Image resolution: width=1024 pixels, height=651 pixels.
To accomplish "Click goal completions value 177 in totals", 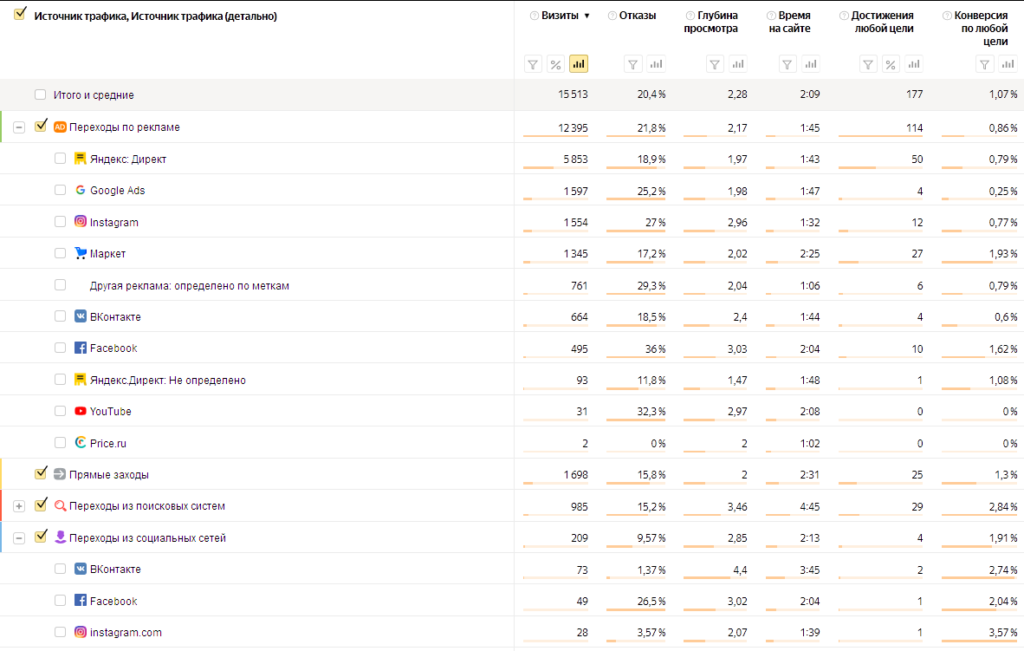I will tap(914, 95).
